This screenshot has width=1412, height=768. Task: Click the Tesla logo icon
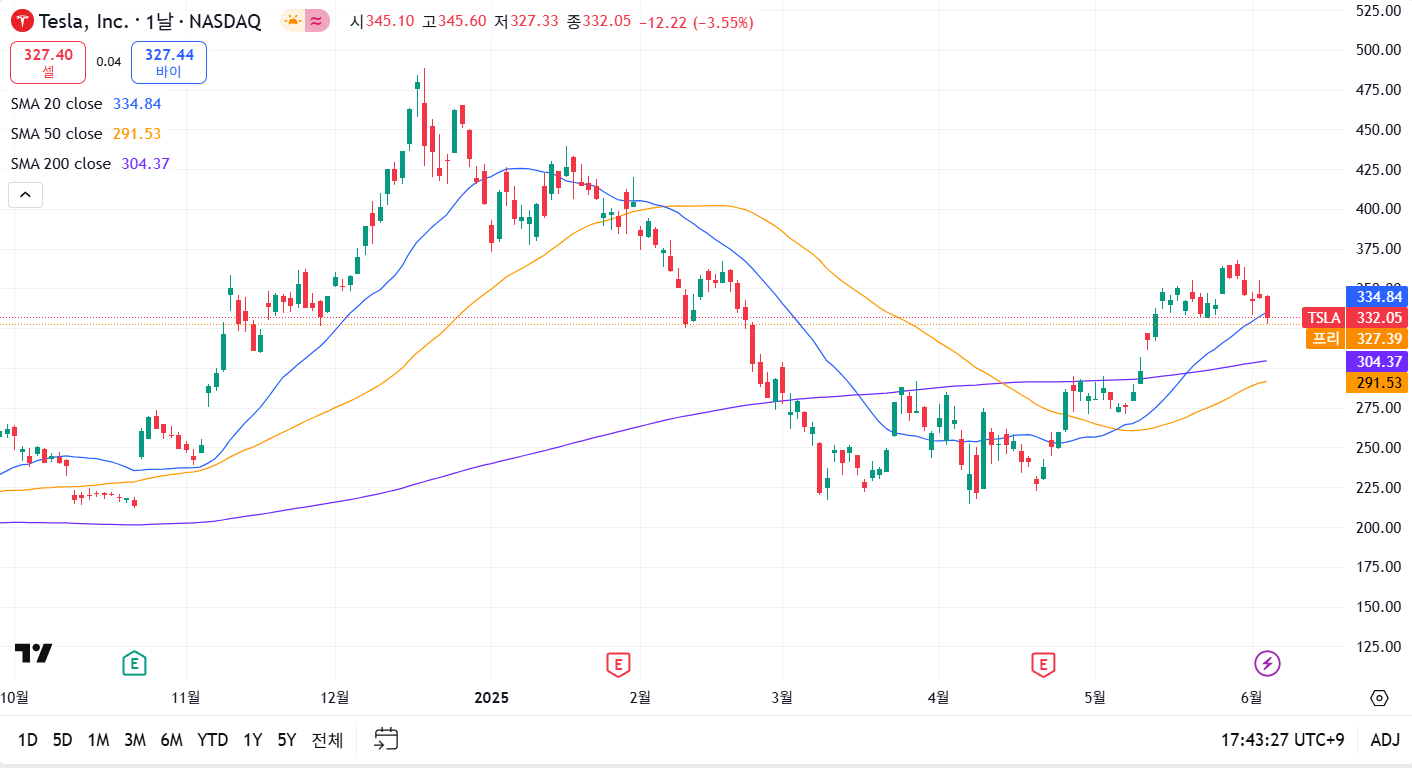[x=22, y=21]
